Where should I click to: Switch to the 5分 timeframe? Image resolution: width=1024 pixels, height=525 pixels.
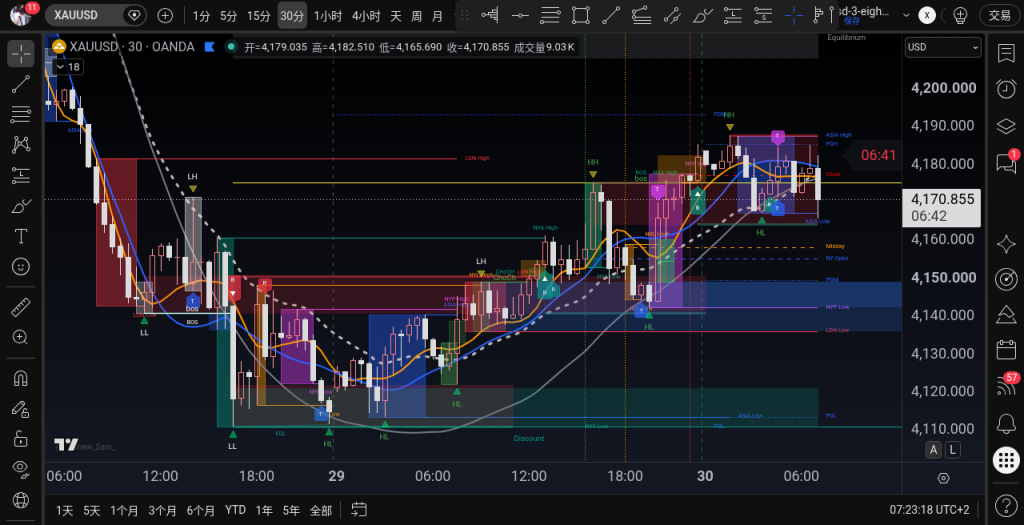coord(229,16)
